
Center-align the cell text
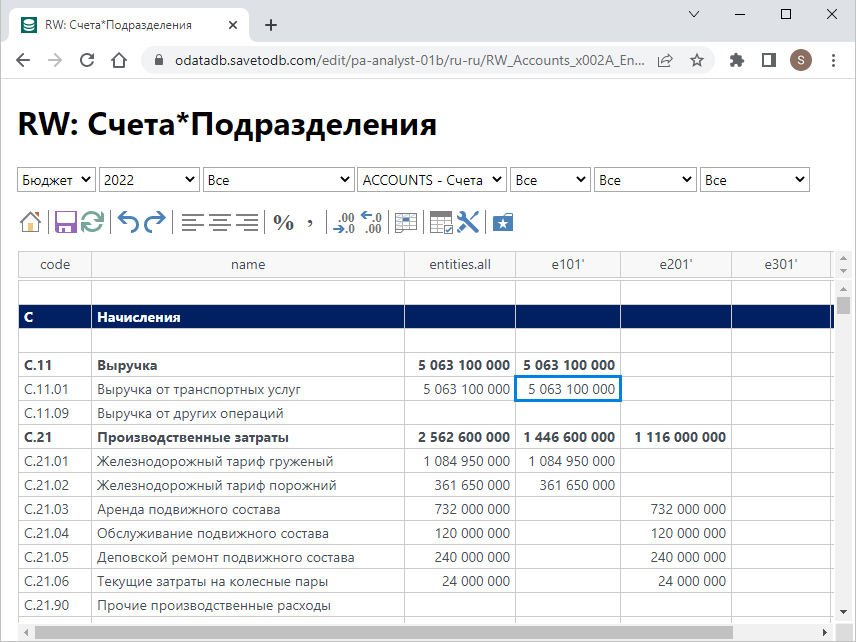(220, 222)
